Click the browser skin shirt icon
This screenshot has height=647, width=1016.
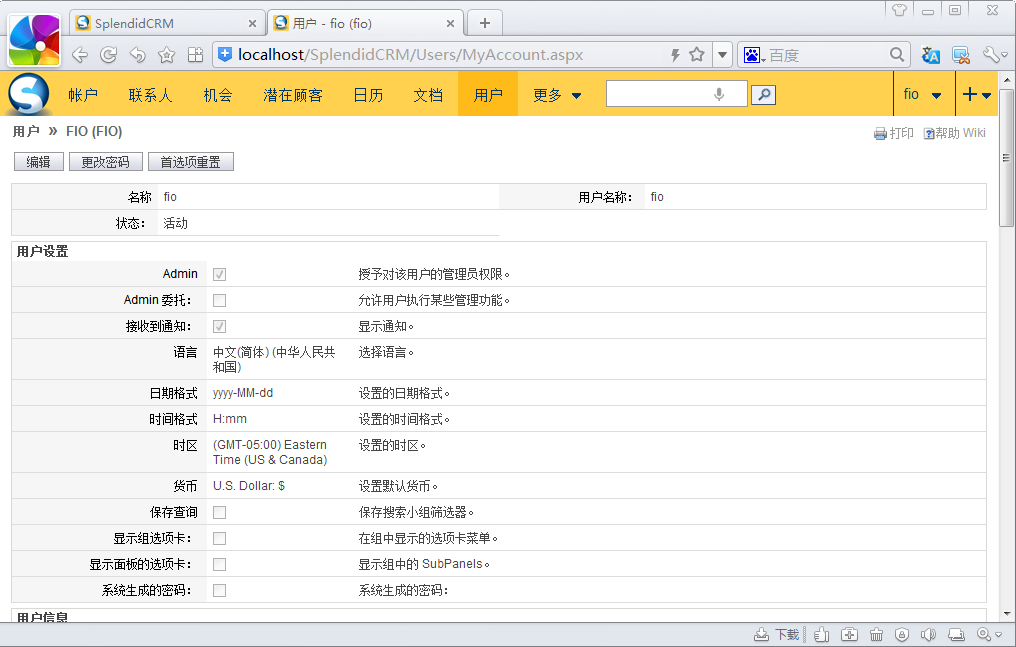[x=899, y=10]
